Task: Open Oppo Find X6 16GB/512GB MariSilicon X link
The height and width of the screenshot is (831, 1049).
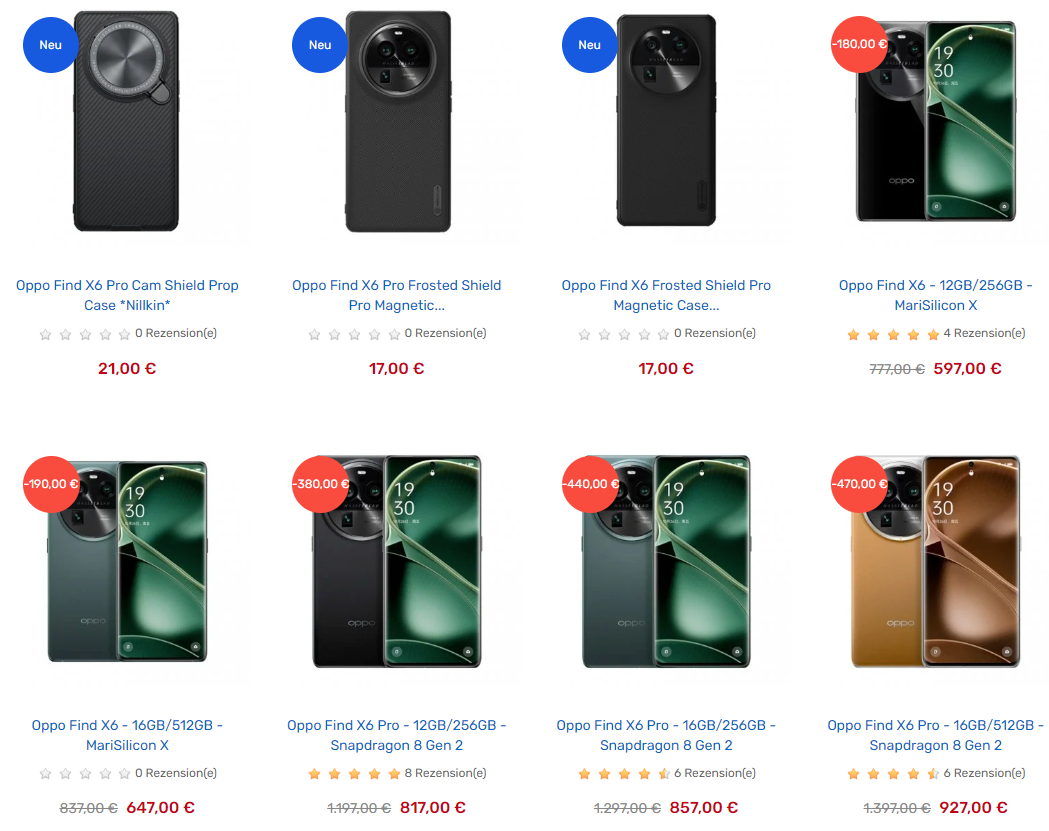Action: tap(127, 735)
